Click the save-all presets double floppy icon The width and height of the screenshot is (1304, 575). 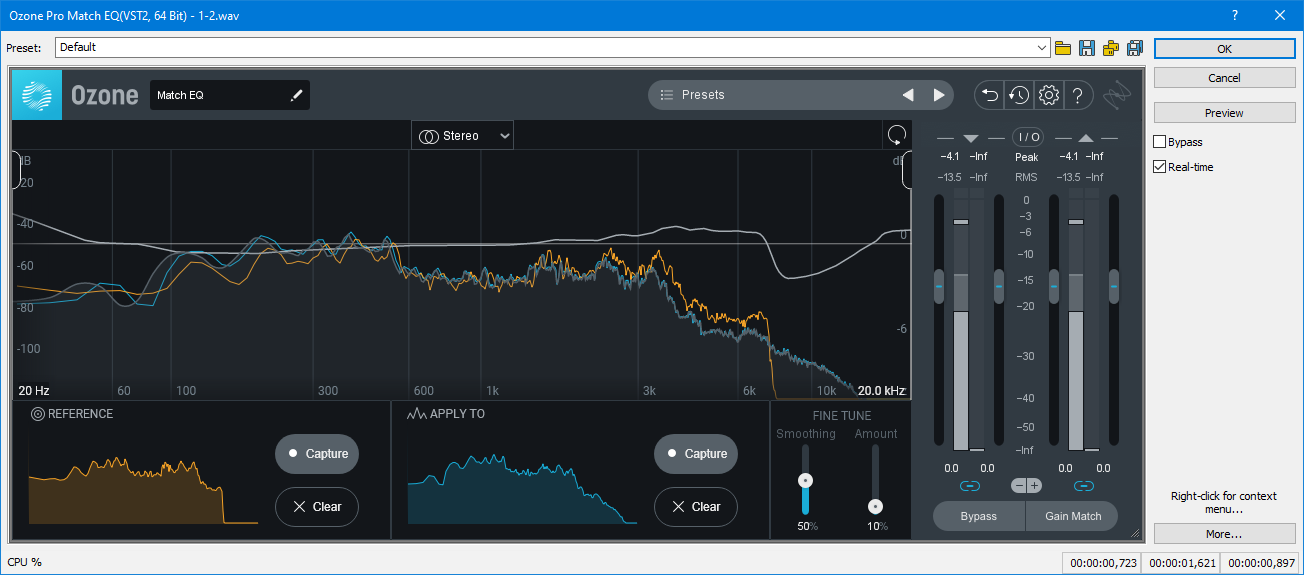(x=1135, y=48)
